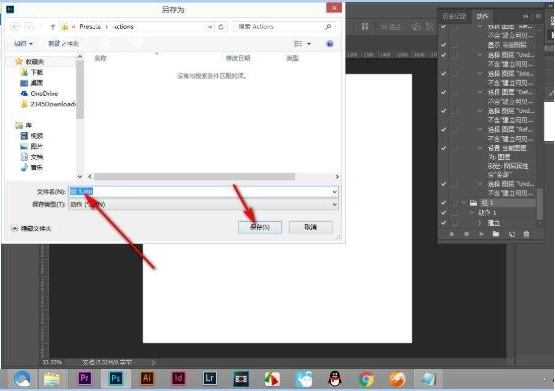This screenshot has height=391, width=555.
Task: Launch InDesign from the taskbar
Action: [x=178, y=379]
